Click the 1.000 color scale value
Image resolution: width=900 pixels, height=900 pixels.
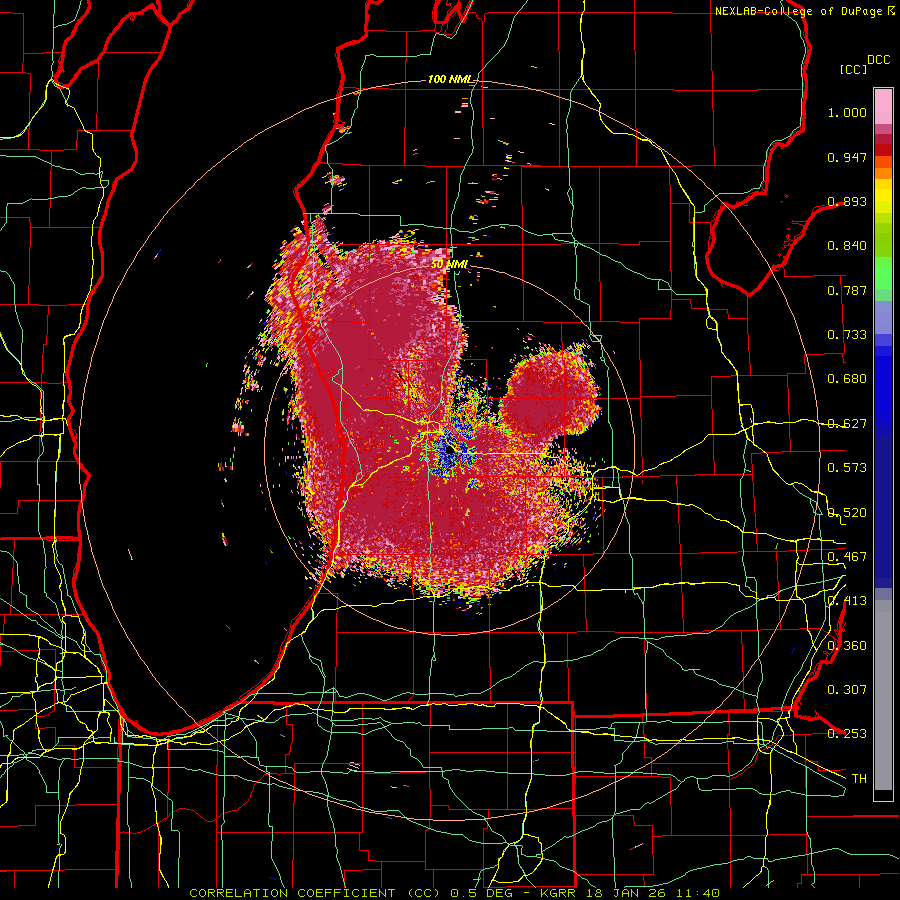point(847,112)
